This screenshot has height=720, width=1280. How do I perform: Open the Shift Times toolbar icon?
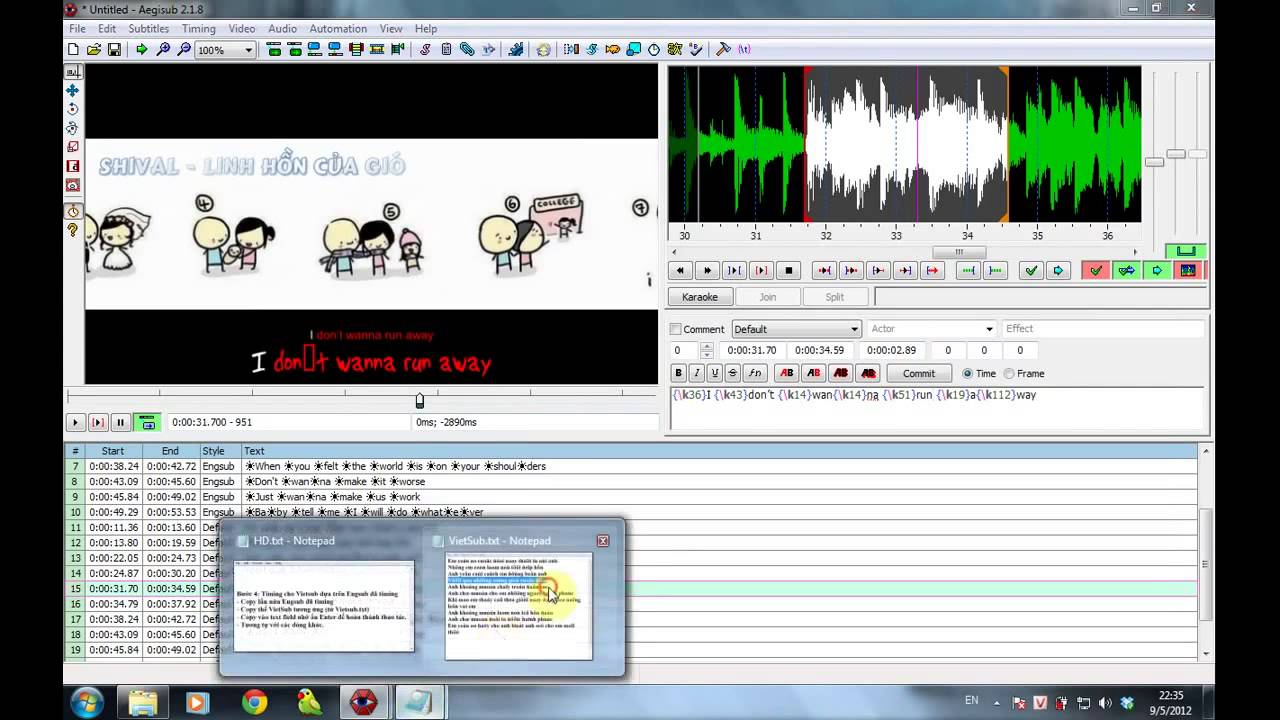(571, 49)
